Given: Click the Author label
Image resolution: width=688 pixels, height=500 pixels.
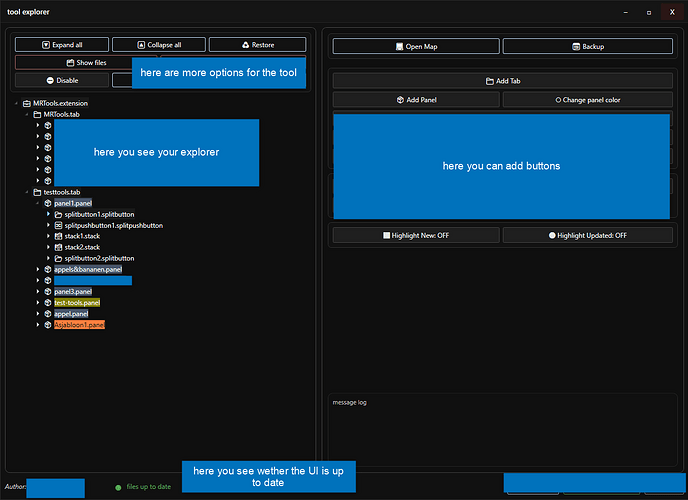Looking at the screenshot, I should (15, 486).
